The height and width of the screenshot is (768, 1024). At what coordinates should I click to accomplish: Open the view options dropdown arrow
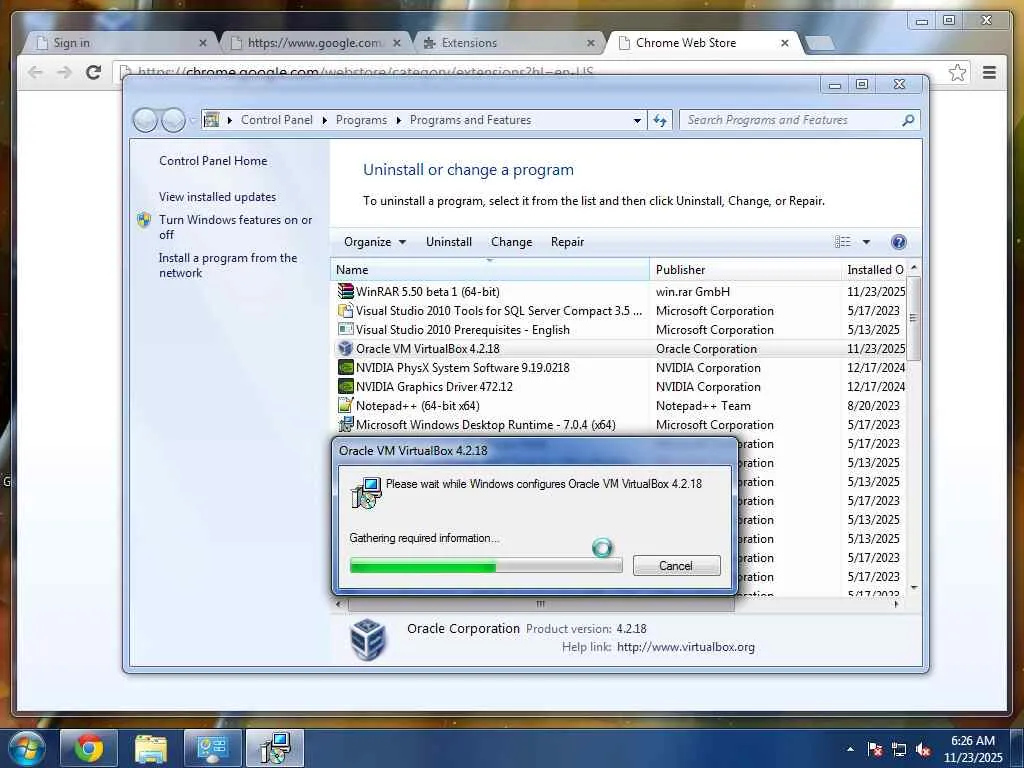click(866, 242)
